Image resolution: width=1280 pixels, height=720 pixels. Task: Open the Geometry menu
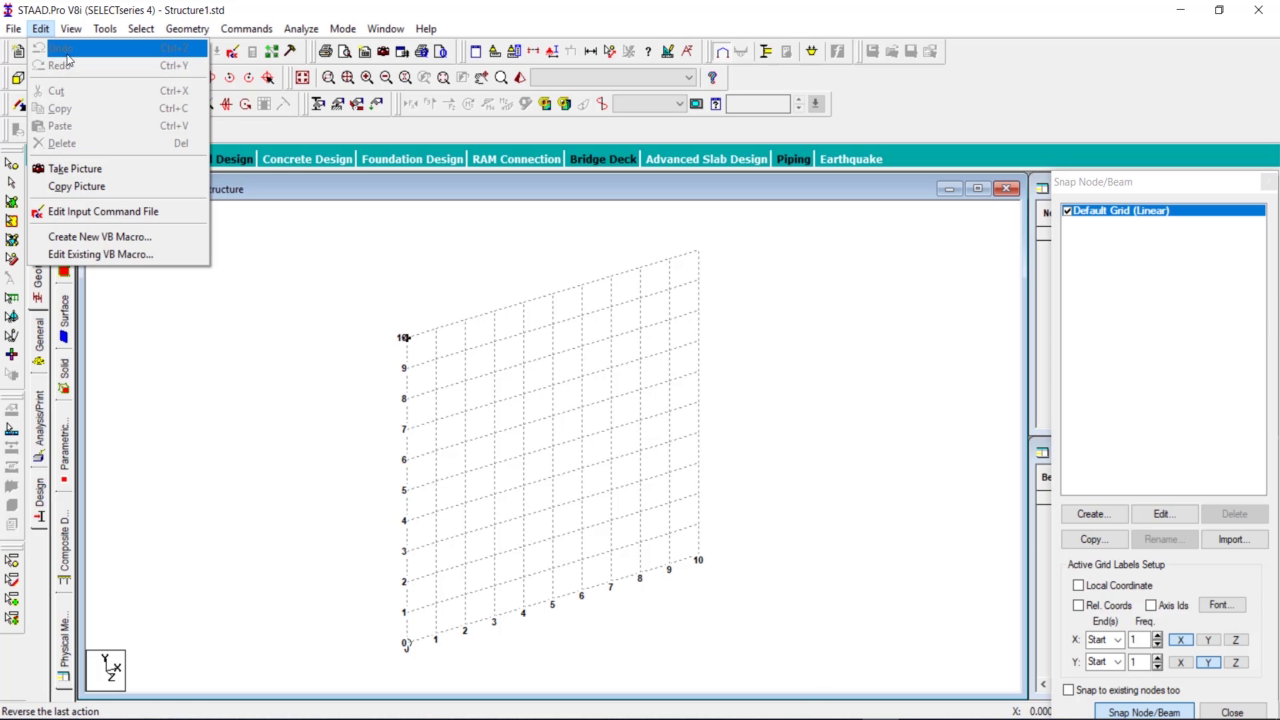pos(187,29)
